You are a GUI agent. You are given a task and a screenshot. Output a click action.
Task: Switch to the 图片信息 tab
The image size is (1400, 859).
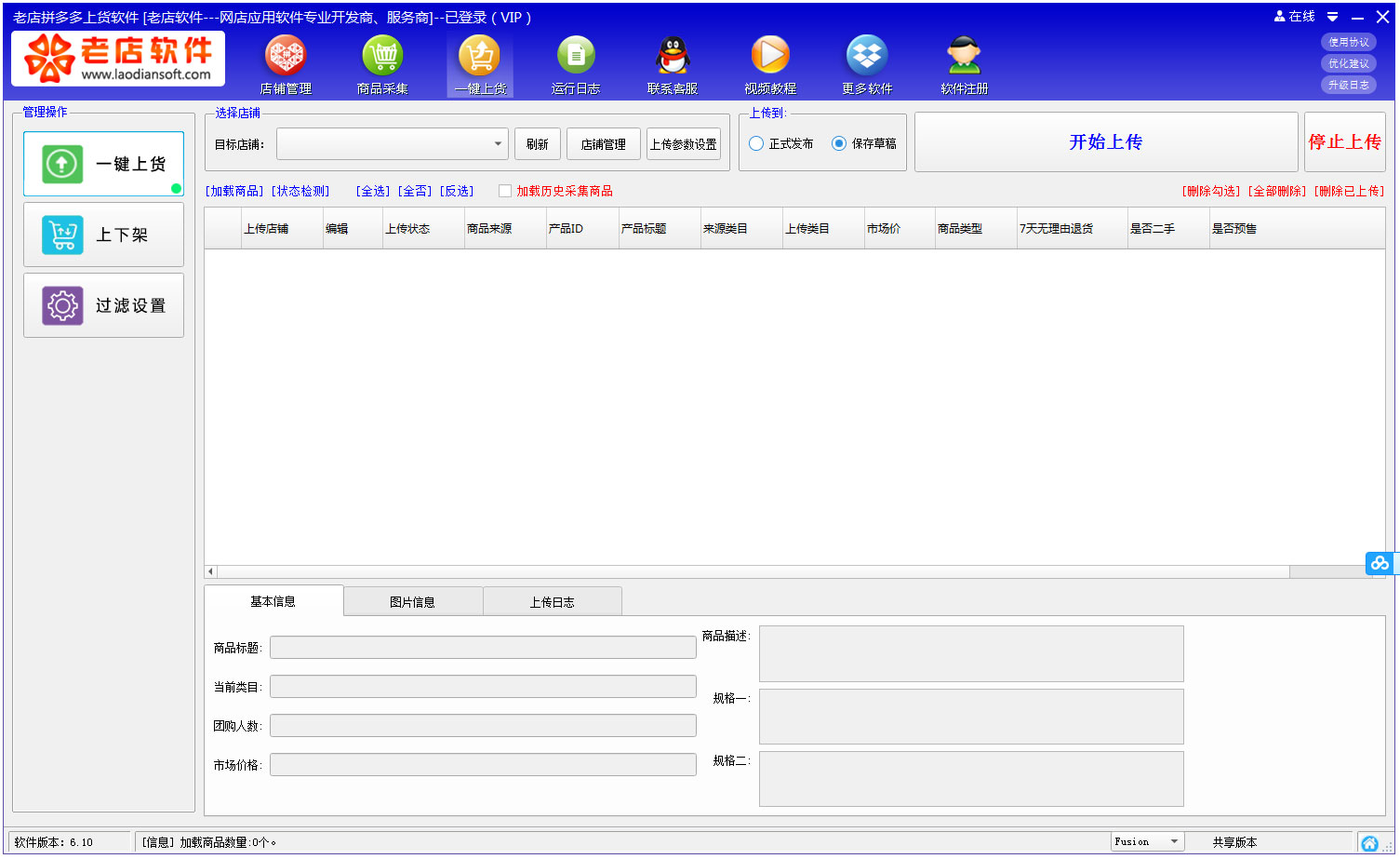(412, 602)
